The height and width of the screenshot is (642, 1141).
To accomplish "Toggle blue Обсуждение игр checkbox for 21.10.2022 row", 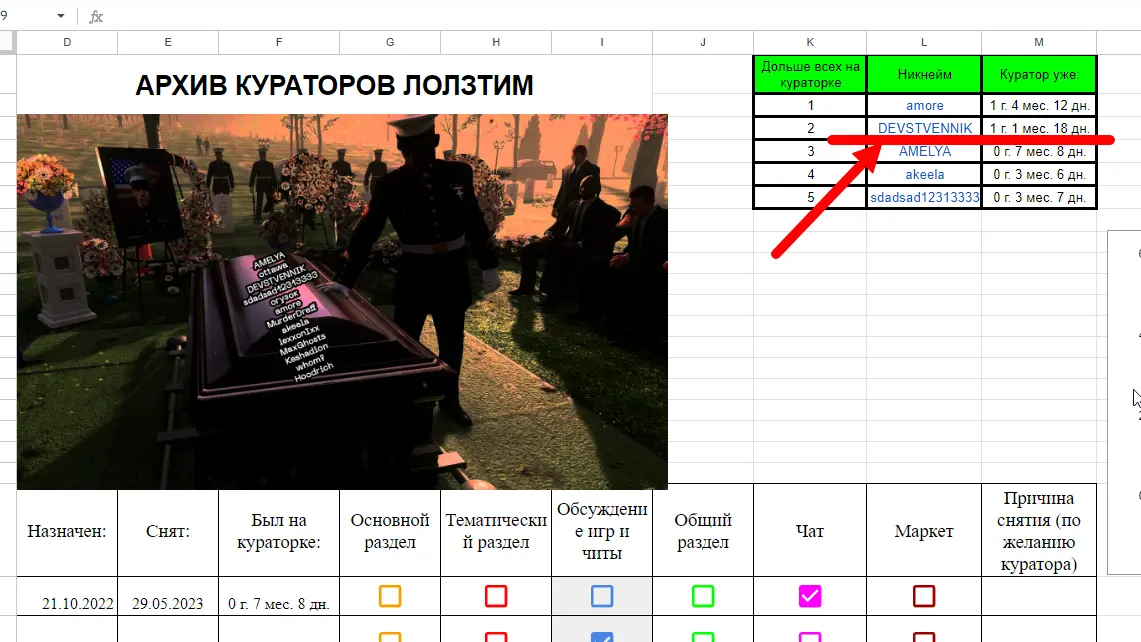I will click(602, 596).
